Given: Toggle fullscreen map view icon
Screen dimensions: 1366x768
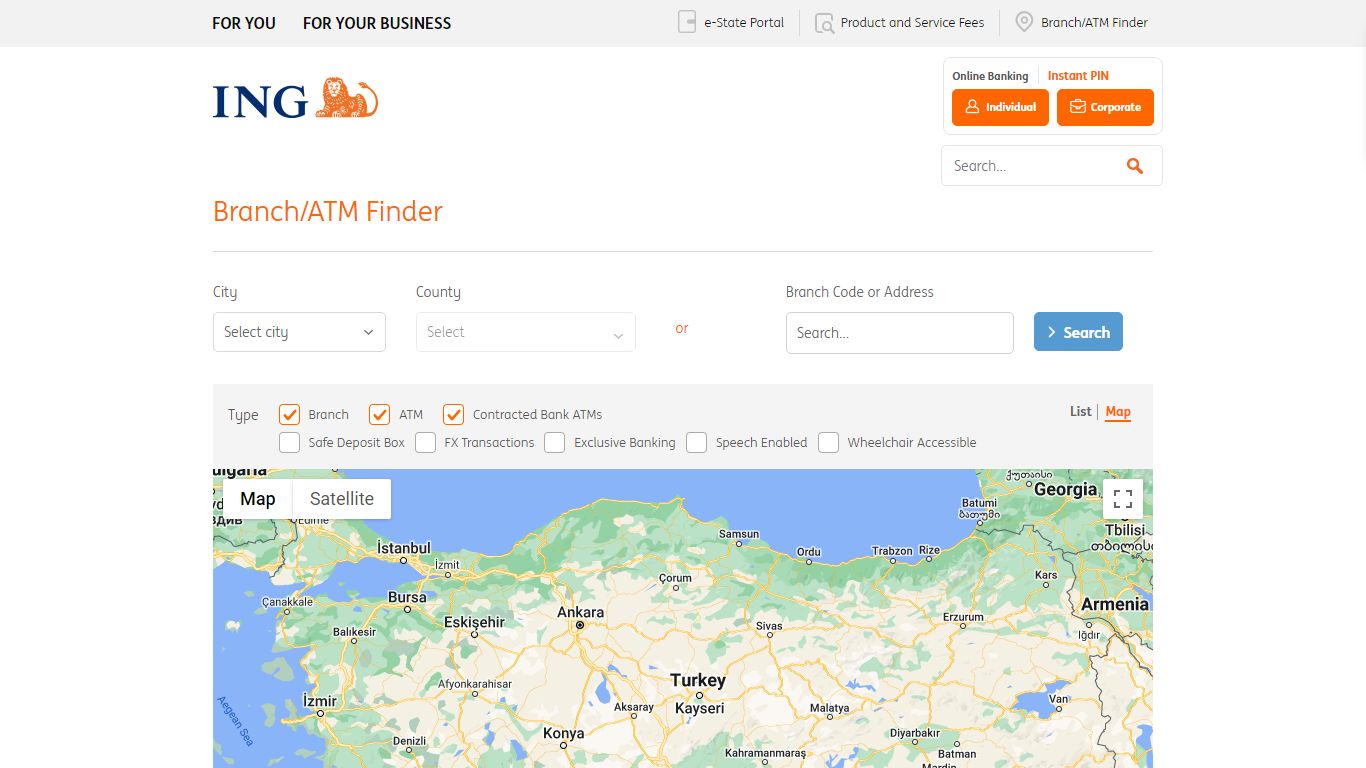Looking at the screenshot, I should pos(1123,499).
